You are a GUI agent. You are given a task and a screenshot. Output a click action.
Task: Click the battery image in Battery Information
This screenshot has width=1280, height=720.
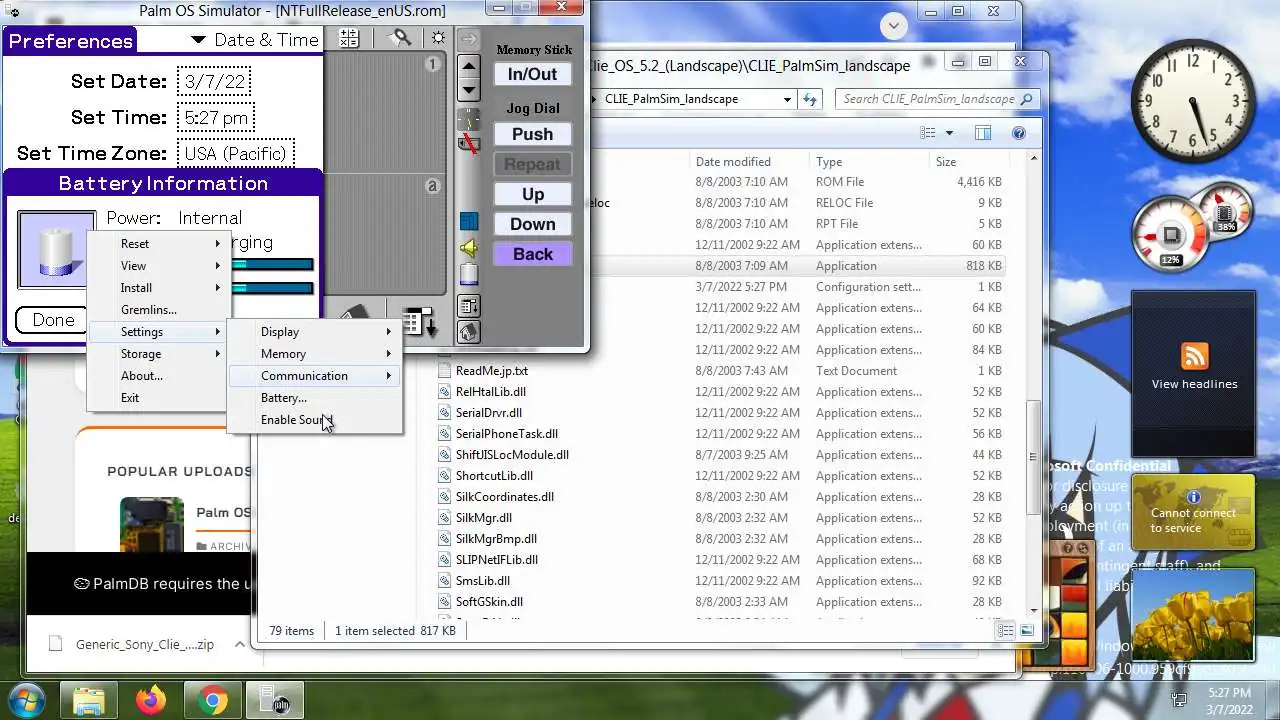point(56,249)
